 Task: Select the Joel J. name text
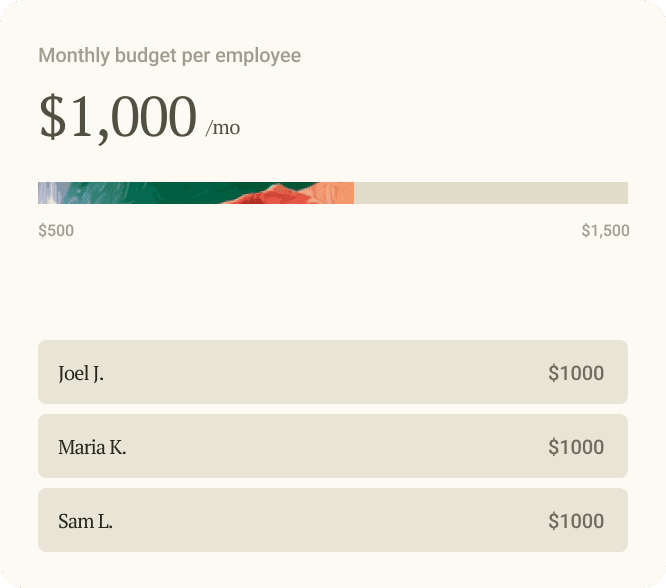[81, 373]
